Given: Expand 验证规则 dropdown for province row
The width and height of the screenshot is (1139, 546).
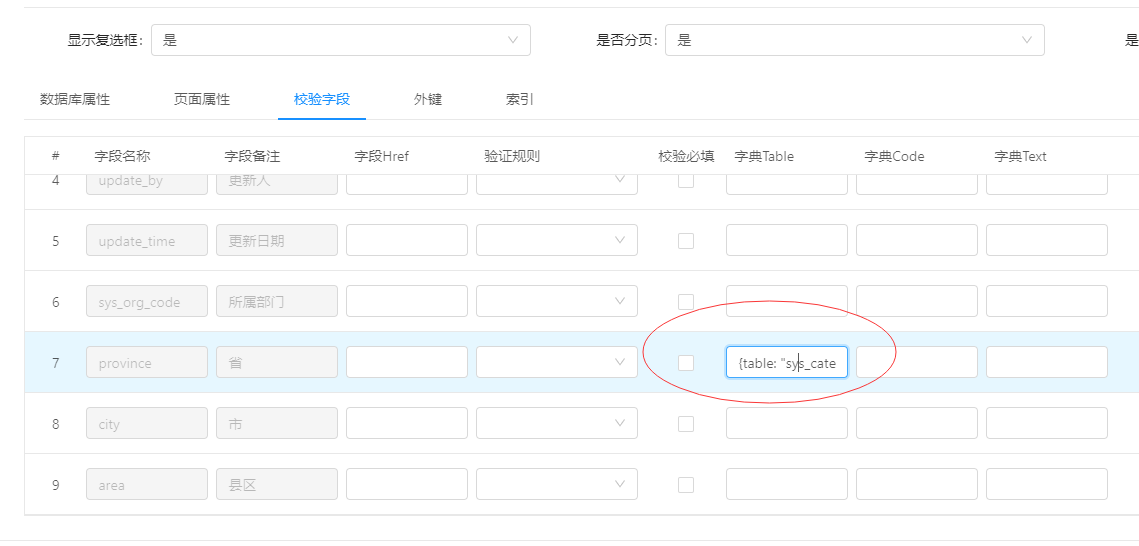Looking at the screenshot, I should 557,362.
